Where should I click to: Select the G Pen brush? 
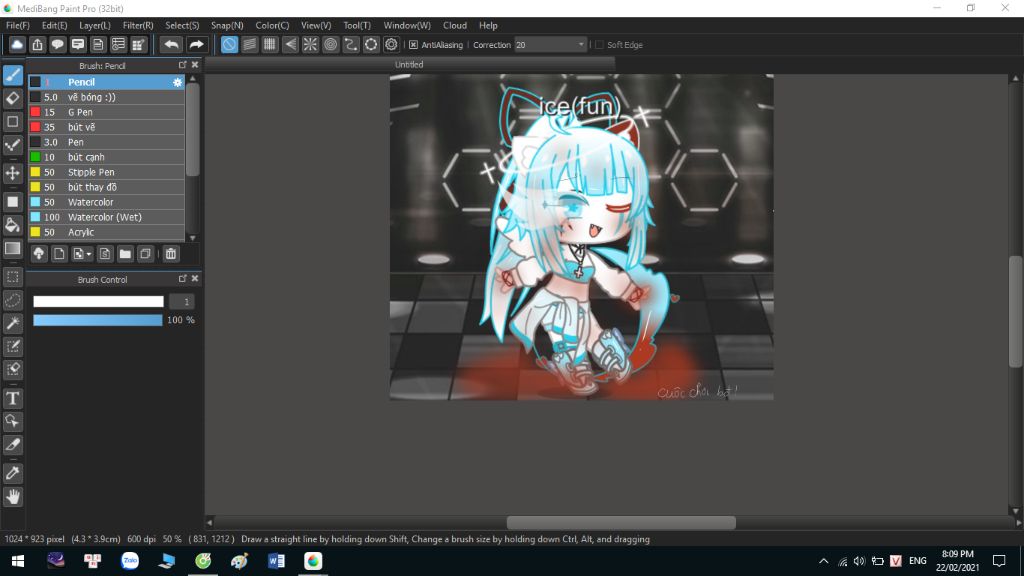click(106, 112)
